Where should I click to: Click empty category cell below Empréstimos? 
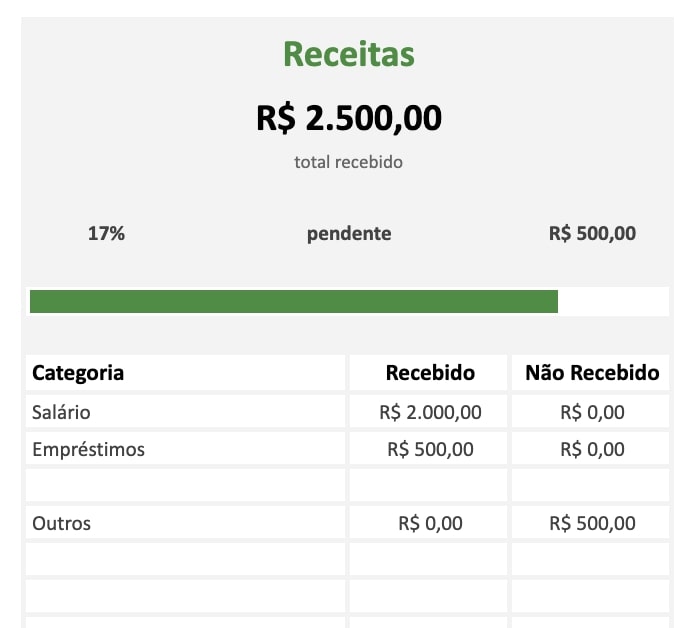click(x=185, y=486)
